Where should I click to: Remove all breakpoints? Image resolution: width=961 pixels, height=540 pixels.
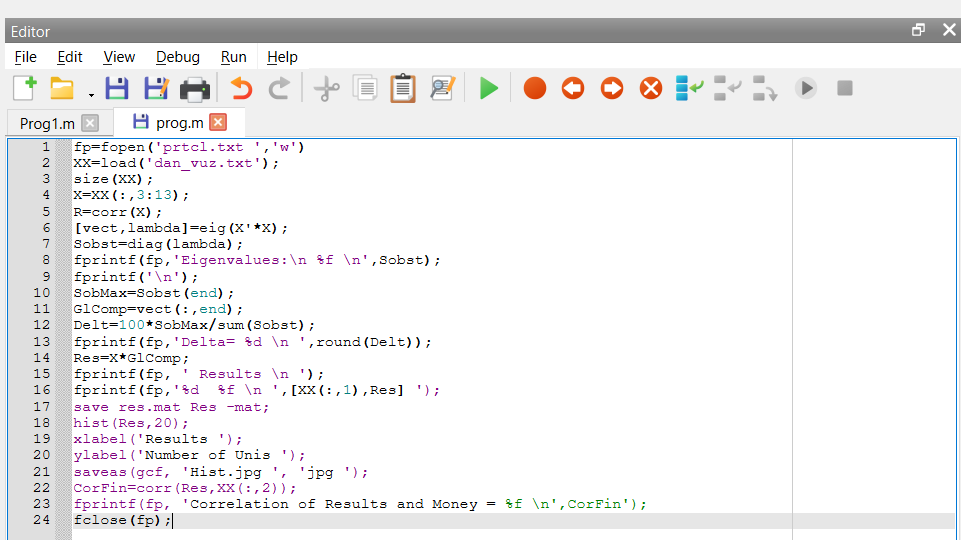(651, 89)
